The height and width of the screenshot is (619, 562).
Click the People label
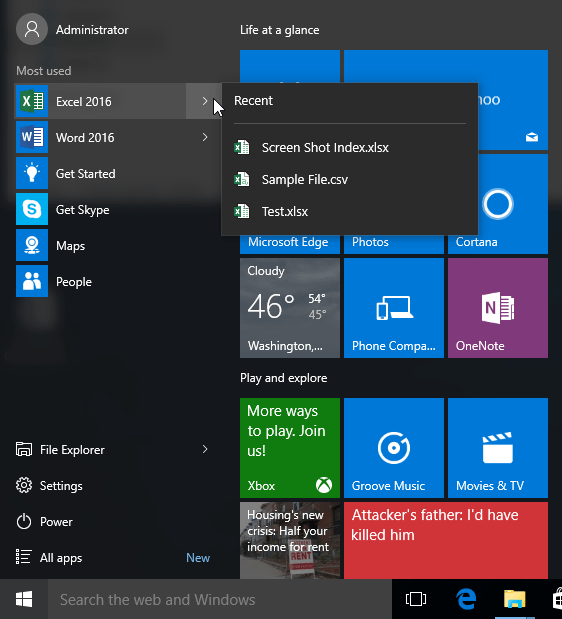click(x=74, y=281)
